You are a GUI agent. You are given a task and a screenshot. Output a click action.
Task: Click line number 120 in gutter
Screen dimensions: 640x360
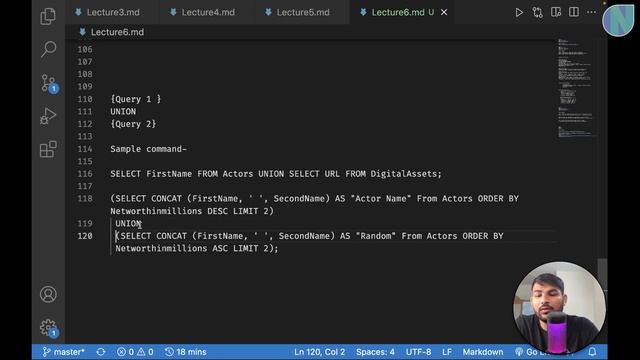(85, 236)
